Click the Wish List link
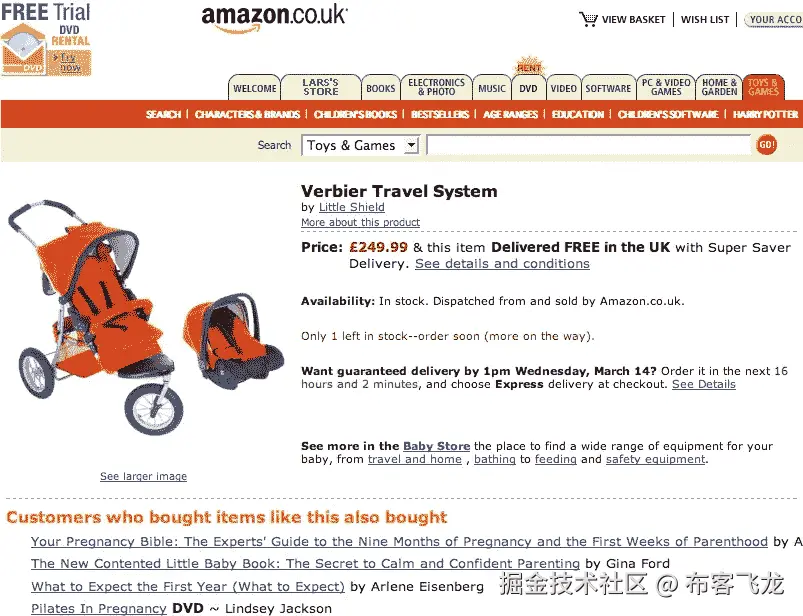The height and width of the screenshot is (616, 803). point(705,19)
